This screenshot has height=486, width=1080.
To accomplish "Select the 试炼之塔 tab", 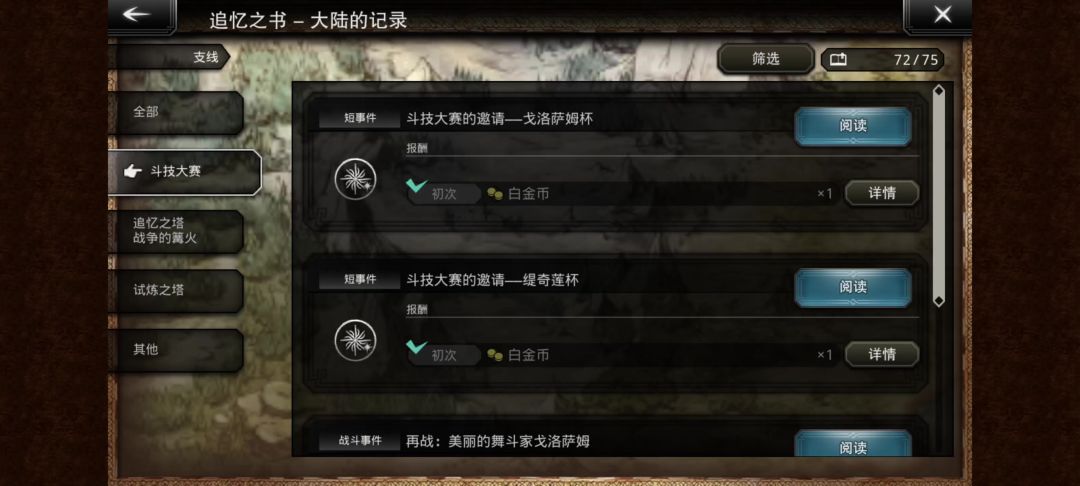I will (176, 290).
